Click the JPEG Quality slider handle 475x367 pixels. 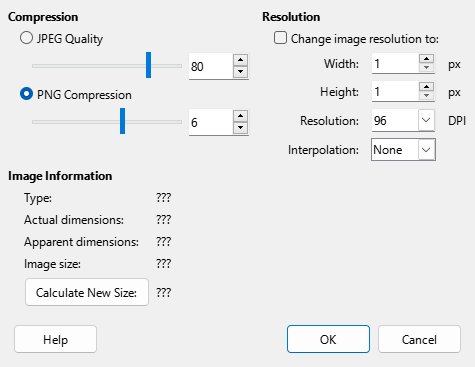click(x=149, y=65)
